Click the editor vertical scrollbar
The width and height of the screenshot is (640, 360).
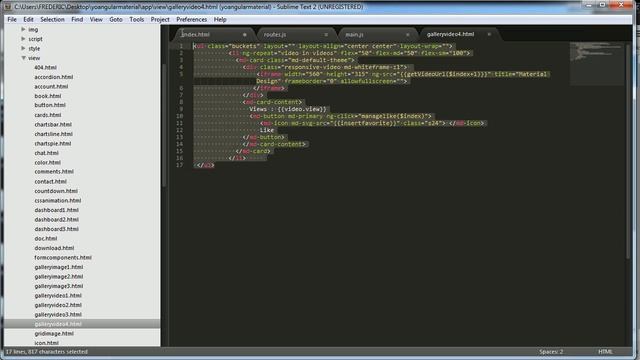click(x=628, y=151)
